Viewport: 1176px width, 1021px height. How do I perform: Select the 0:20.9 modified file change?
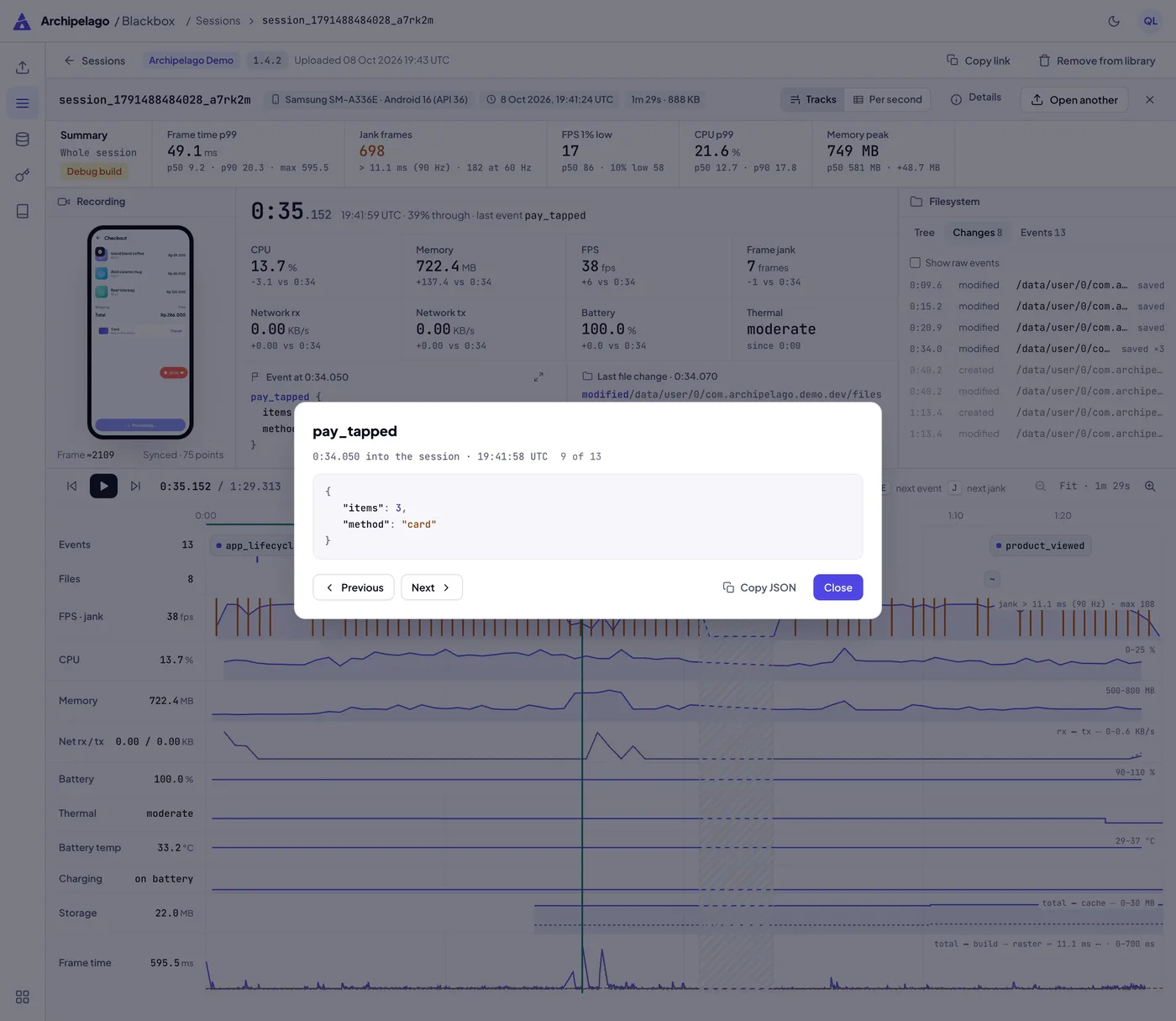click(x=1037, y=328)
